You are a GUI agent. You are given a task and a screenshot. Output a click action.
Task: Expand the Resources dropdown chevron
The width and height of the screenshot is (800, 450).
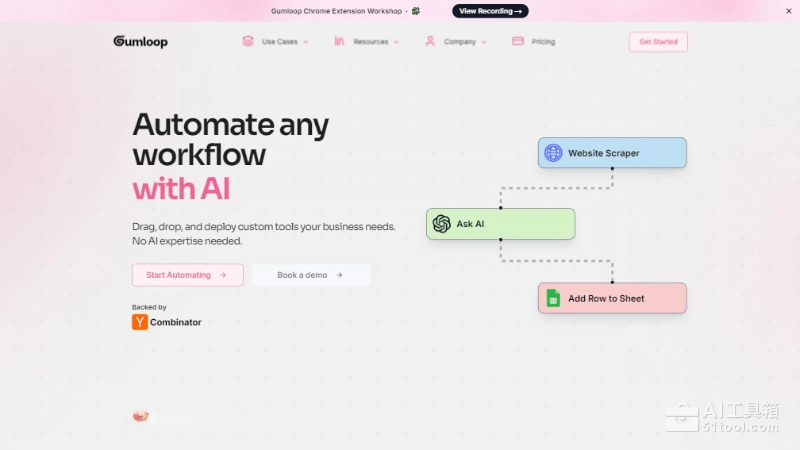pos(396,42)
